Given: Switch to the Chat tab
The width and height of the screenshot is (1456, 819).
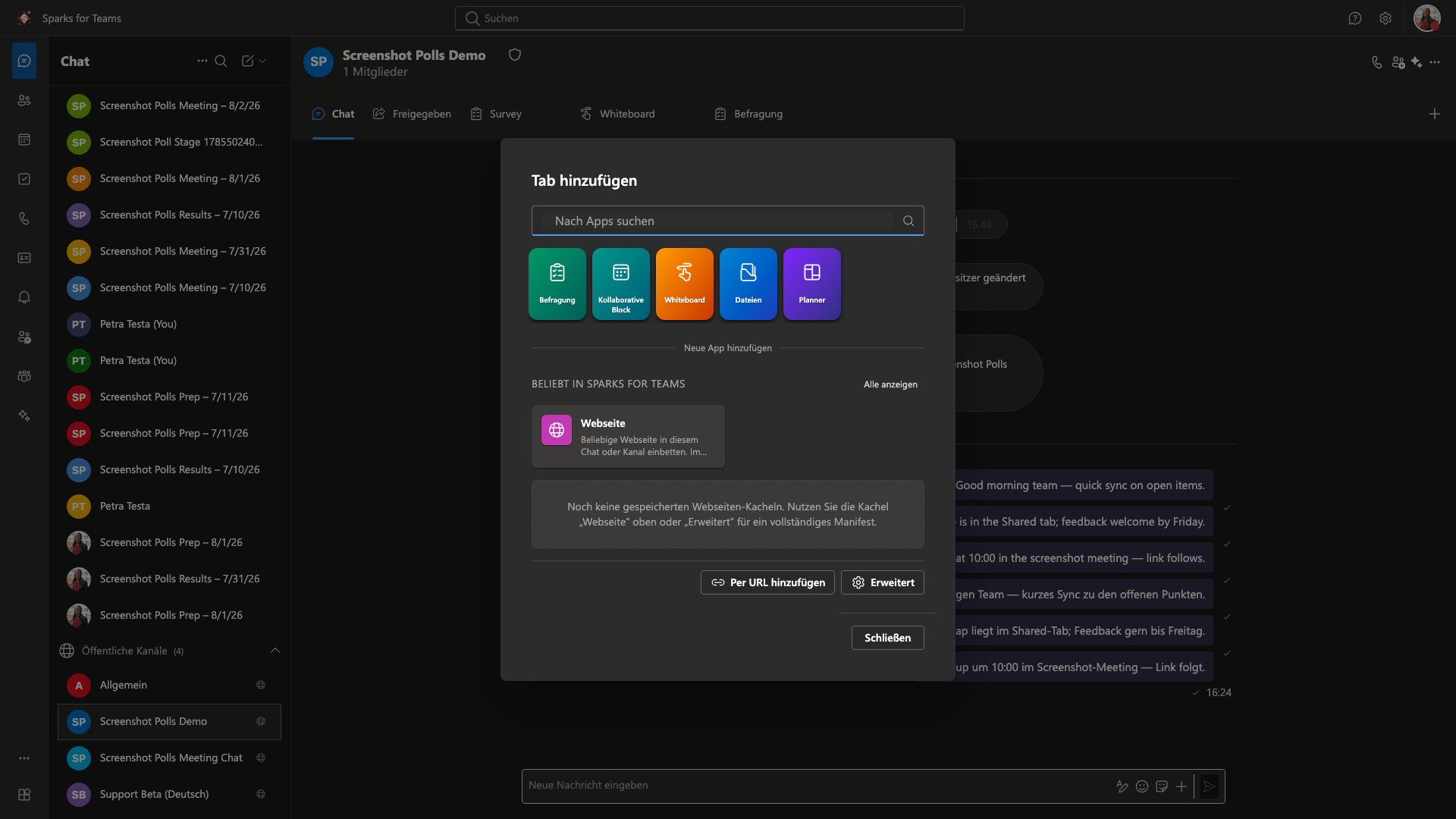Looking at the screenshot, I should [x=334, y=114].
